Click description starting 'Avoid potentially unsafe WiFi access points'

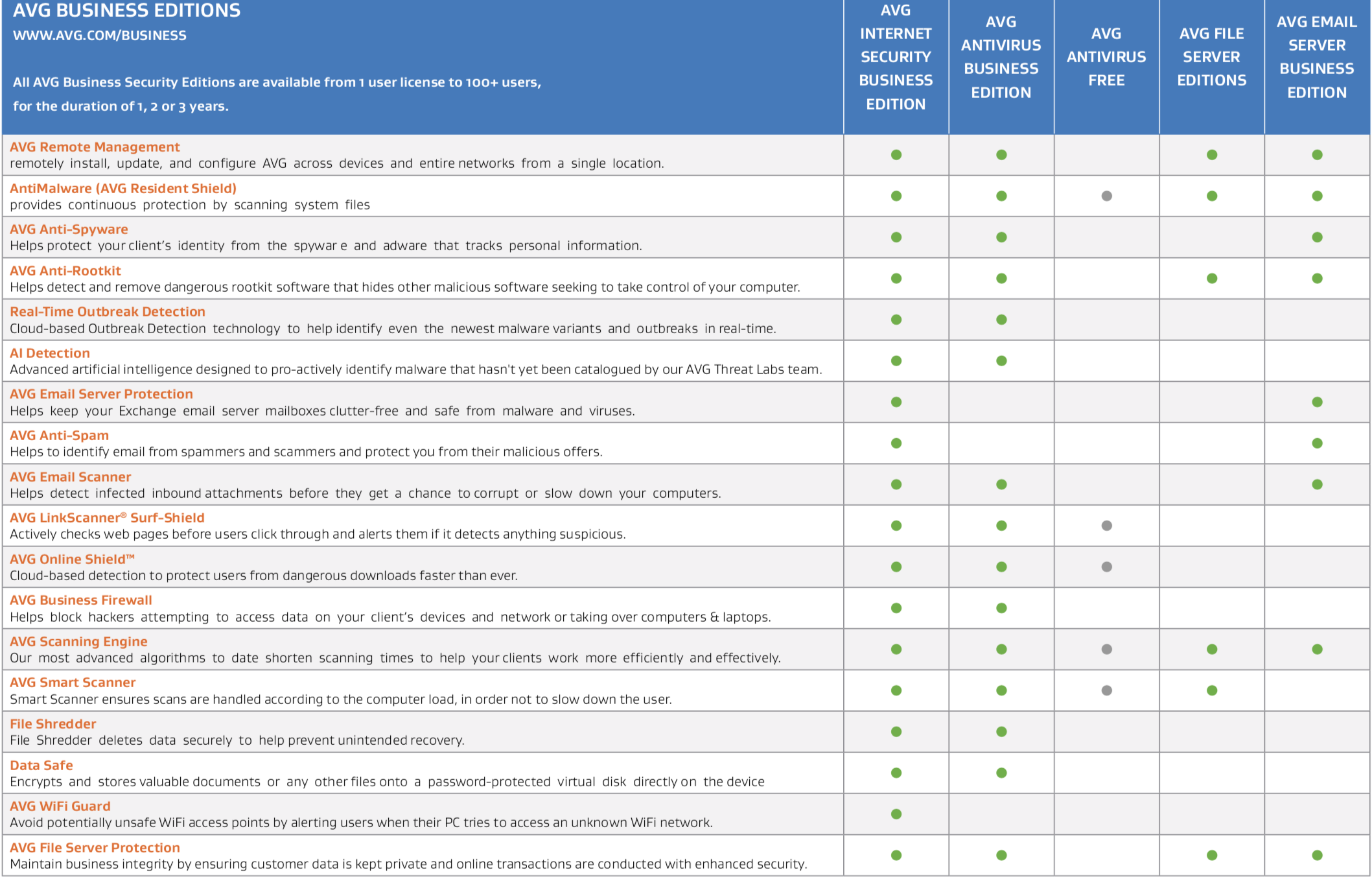pos(361,823)
